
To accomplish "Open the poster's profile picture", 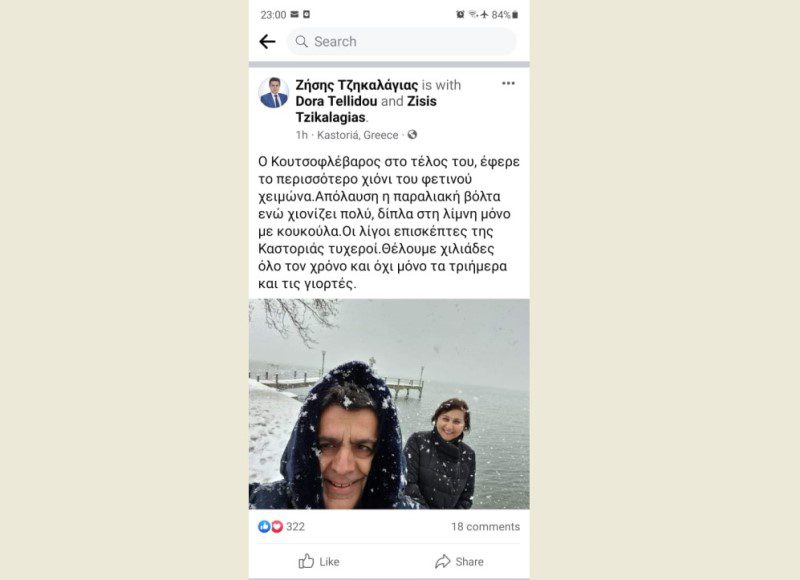I will click(x=273, y=93).
